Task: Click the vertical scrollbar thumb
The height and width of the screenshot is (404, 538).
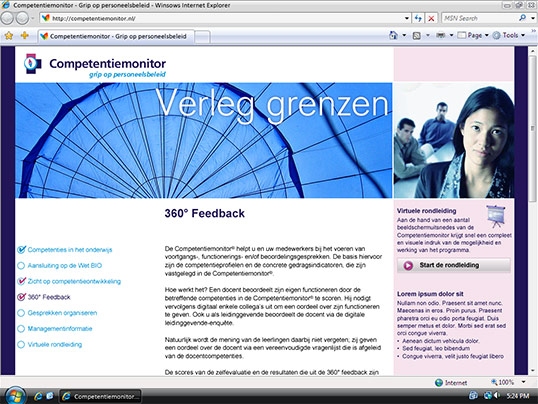Action: point(533,129)
